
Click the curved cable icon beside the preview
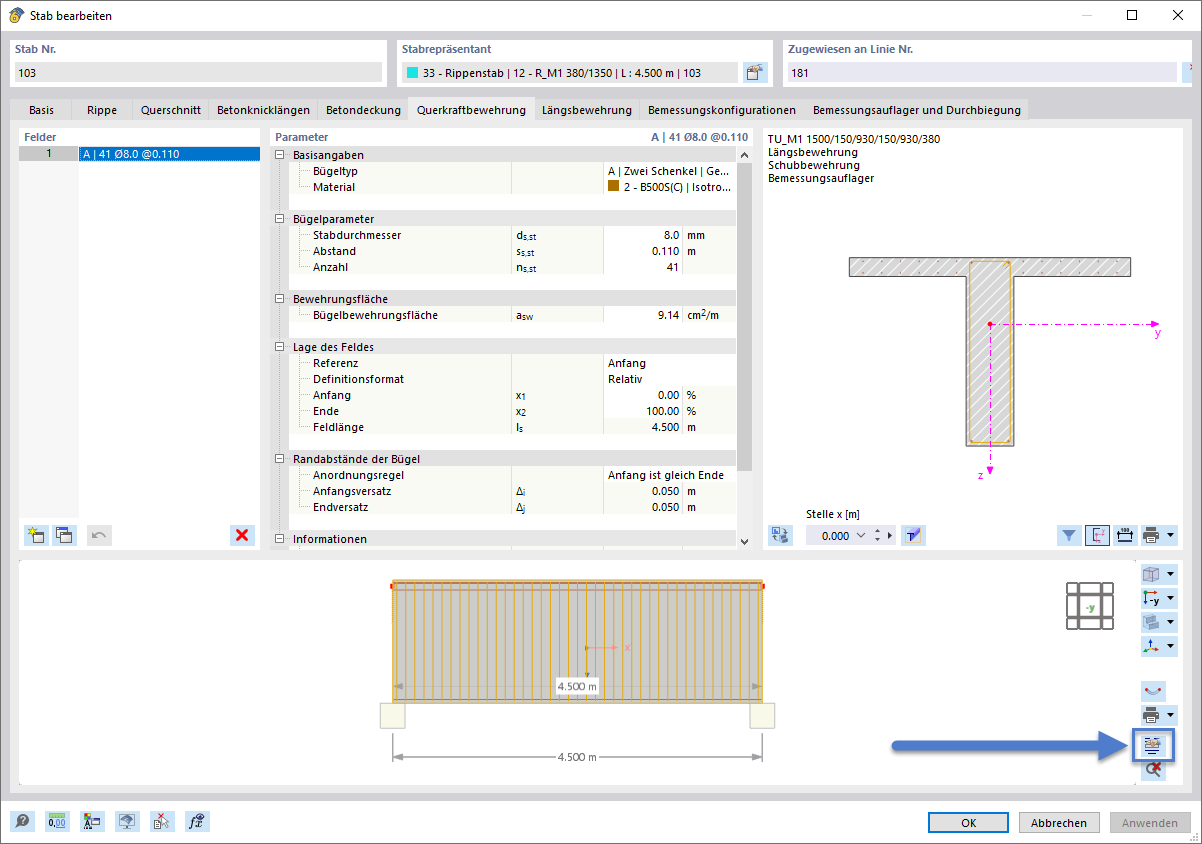[x=1153, y=690]
